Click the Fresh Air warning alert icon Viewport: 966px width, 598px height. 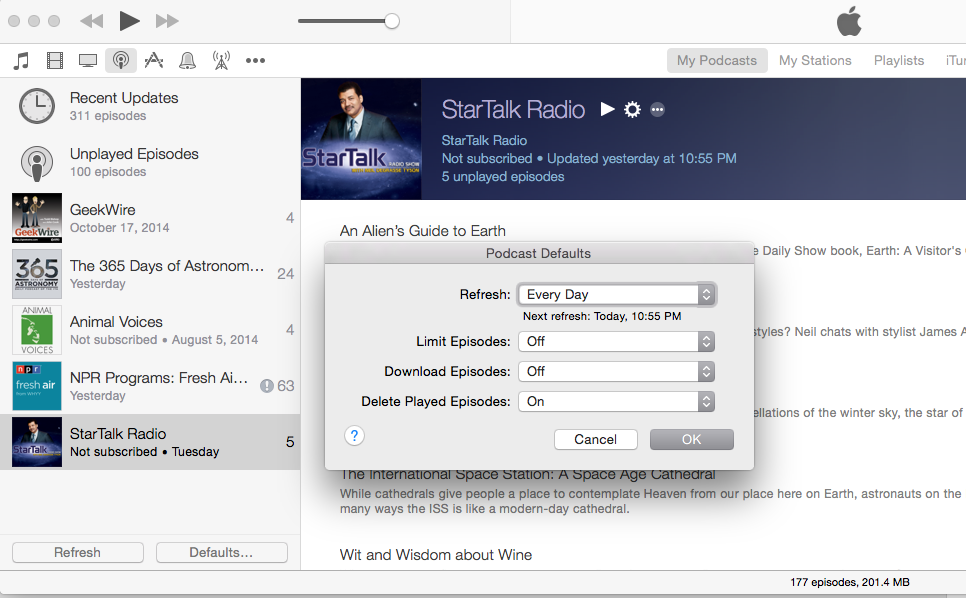click(x=267, y=386)
